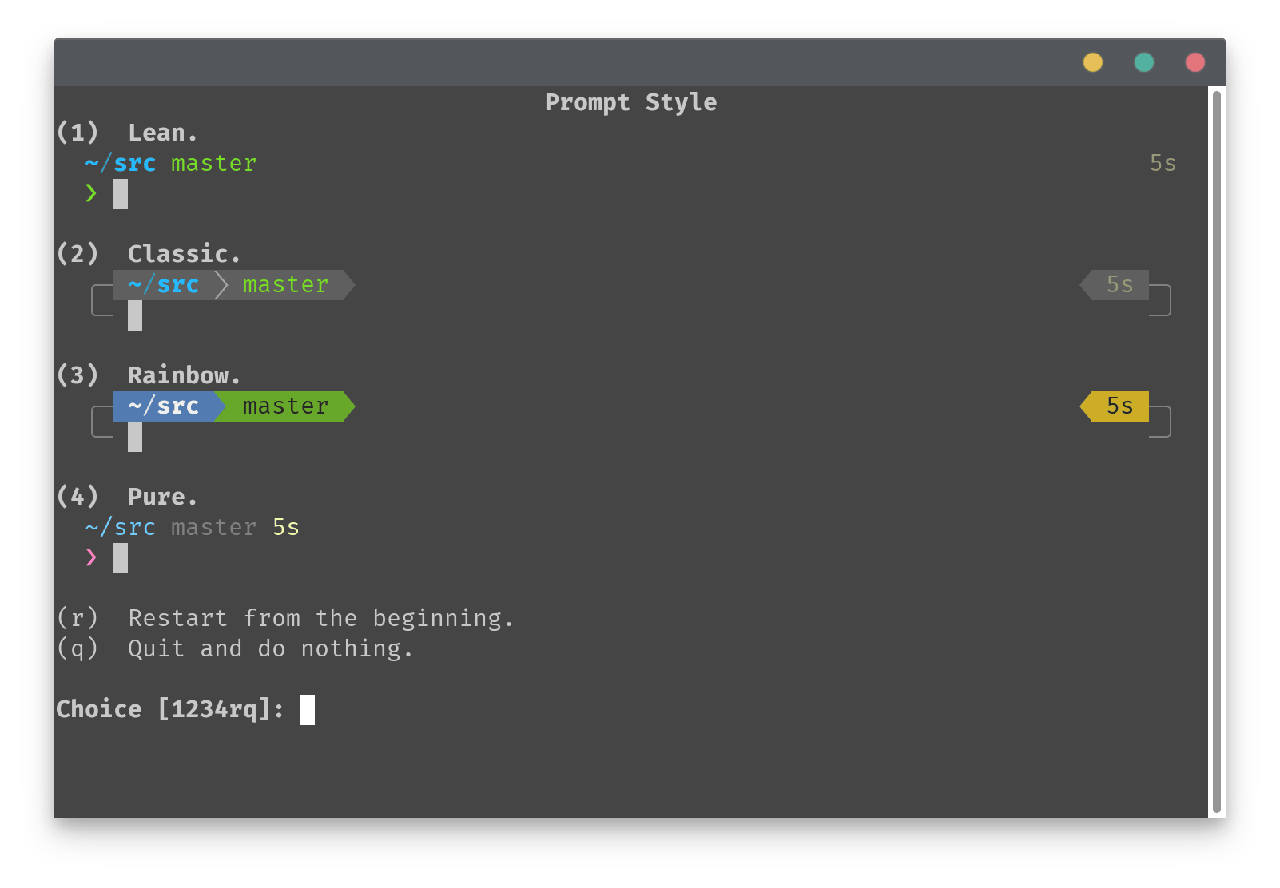Click the blue ~/src Rainbow directory segment

(164, 406)
